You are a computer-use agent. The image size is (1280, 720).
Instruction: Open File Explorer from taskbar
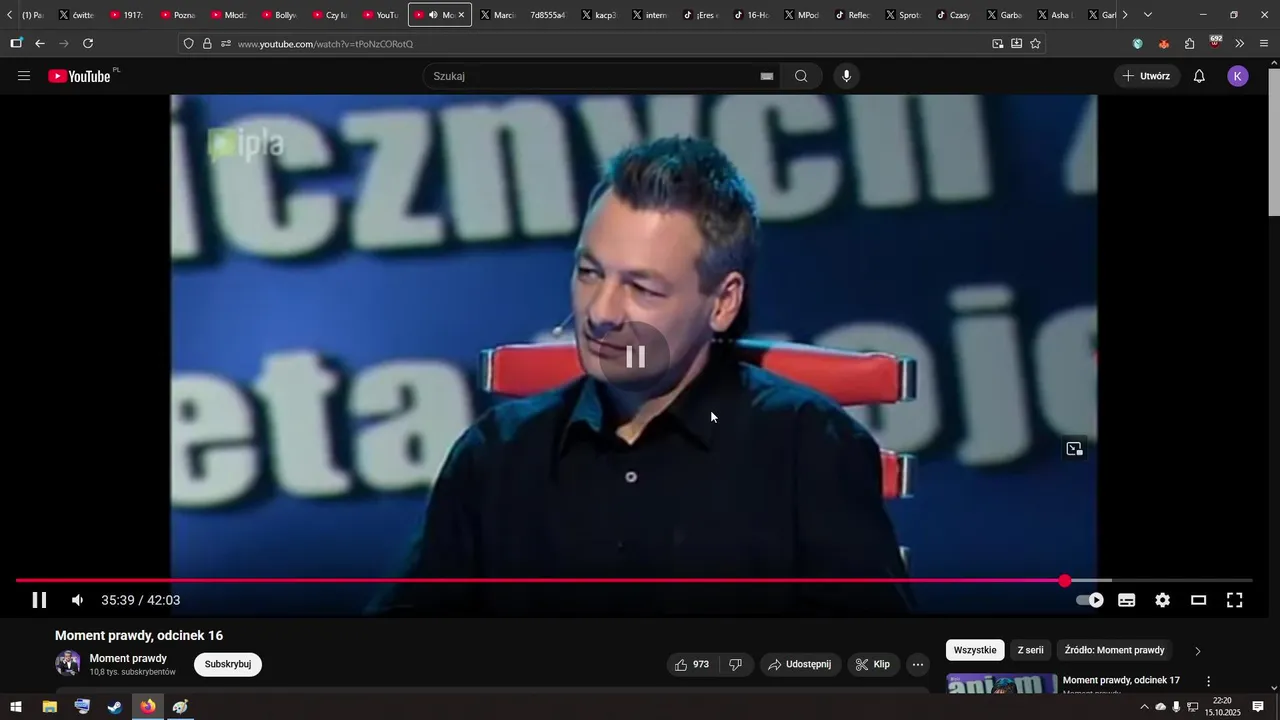49,707
